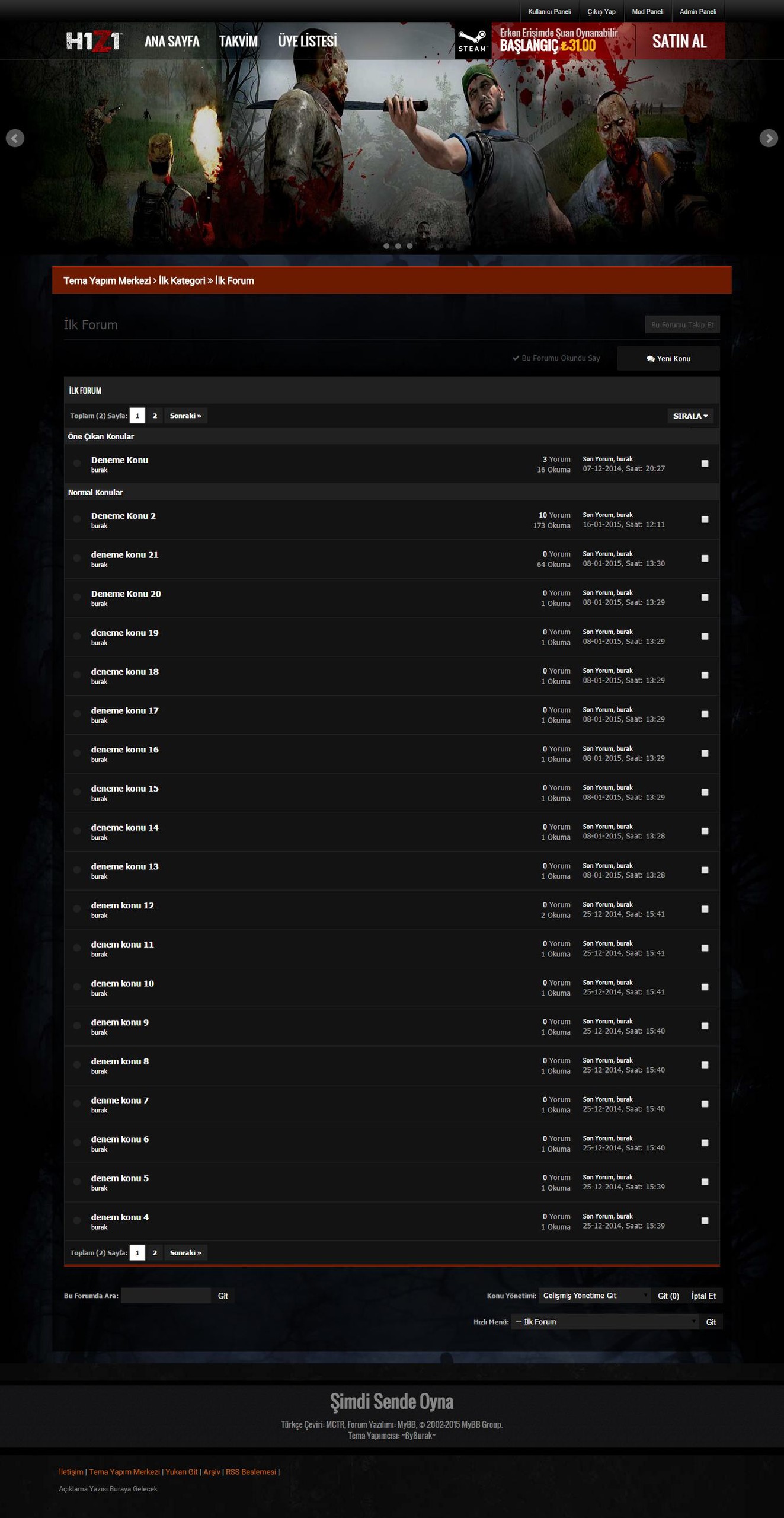Tick checkbox for deneme konu 19
Screen dimensions: 784x1518
[x=705, y=636]
